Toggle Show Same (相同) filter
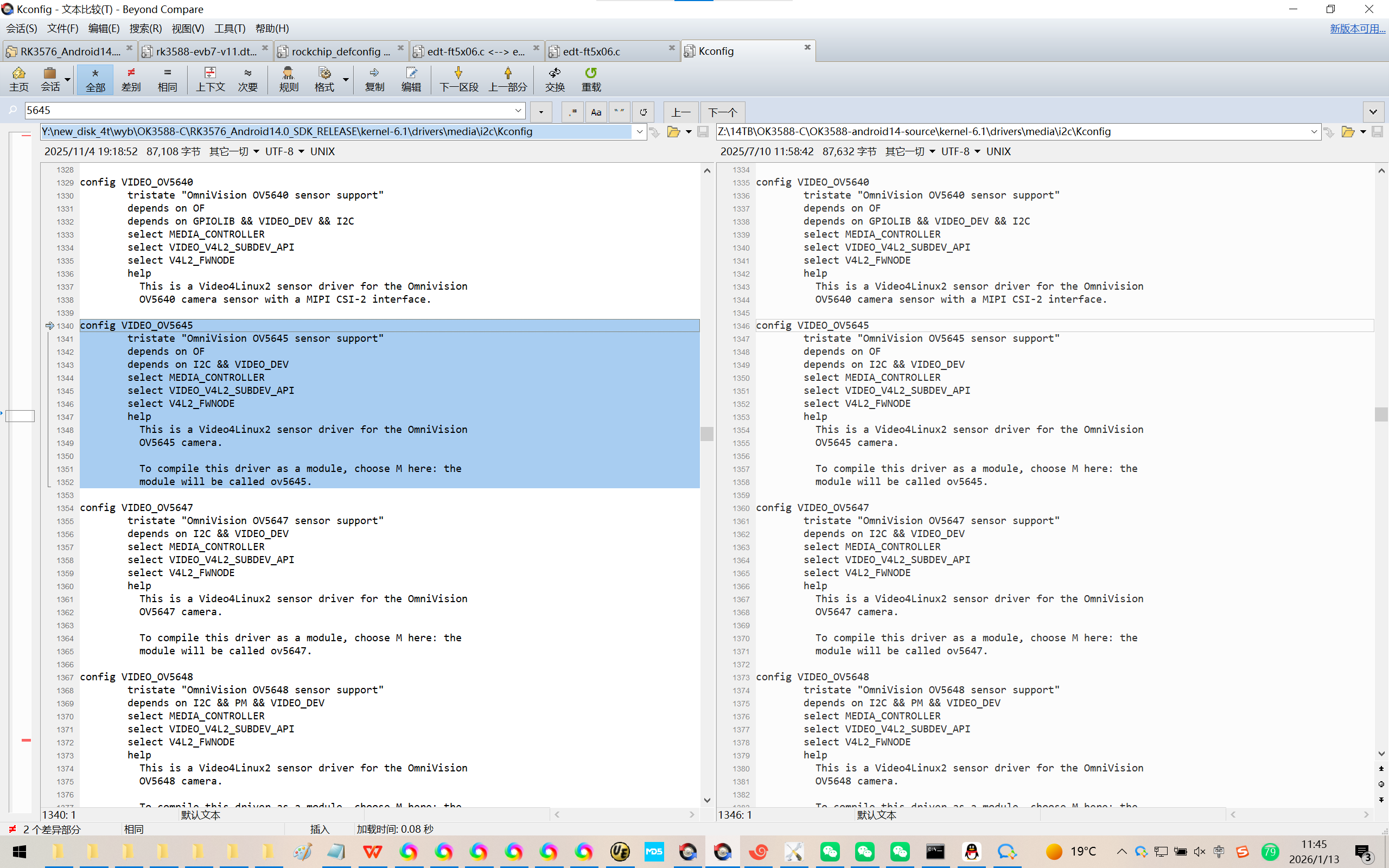The height and width of the screenshot is (868, 1389). 167,79
